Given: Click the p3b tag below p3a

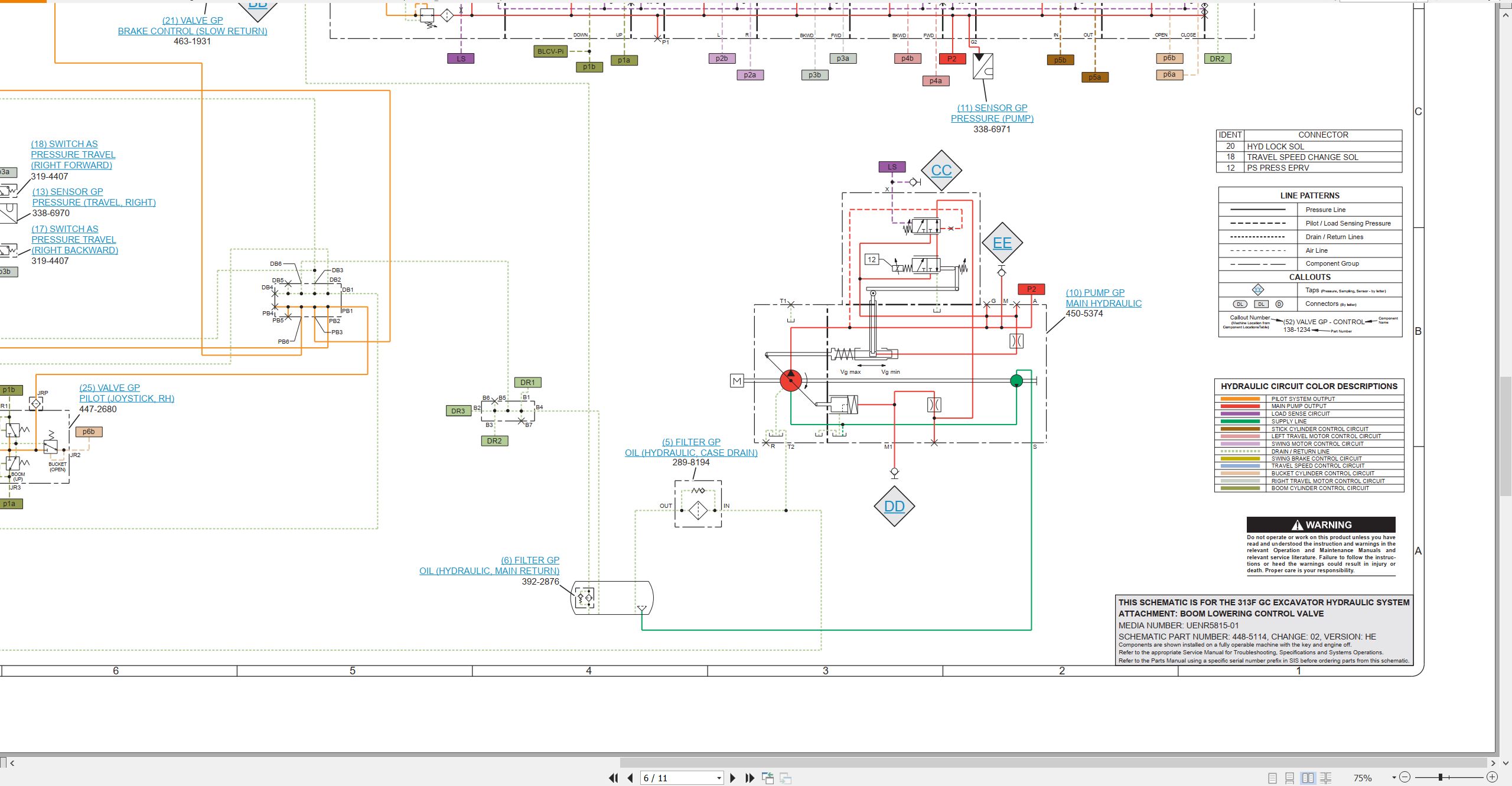Looking at the screenshot, I should pos(814,75).
